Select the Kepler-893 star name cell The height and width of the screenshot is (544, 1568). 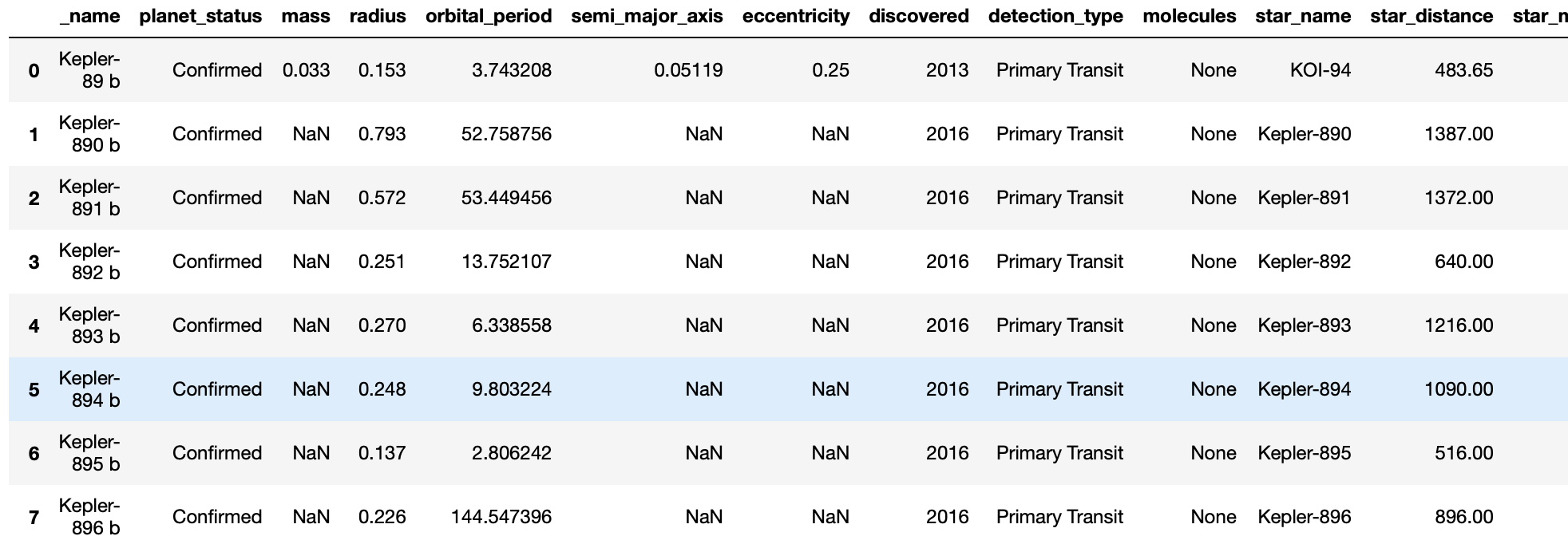pyautogui.click(x=1305, y=325)
